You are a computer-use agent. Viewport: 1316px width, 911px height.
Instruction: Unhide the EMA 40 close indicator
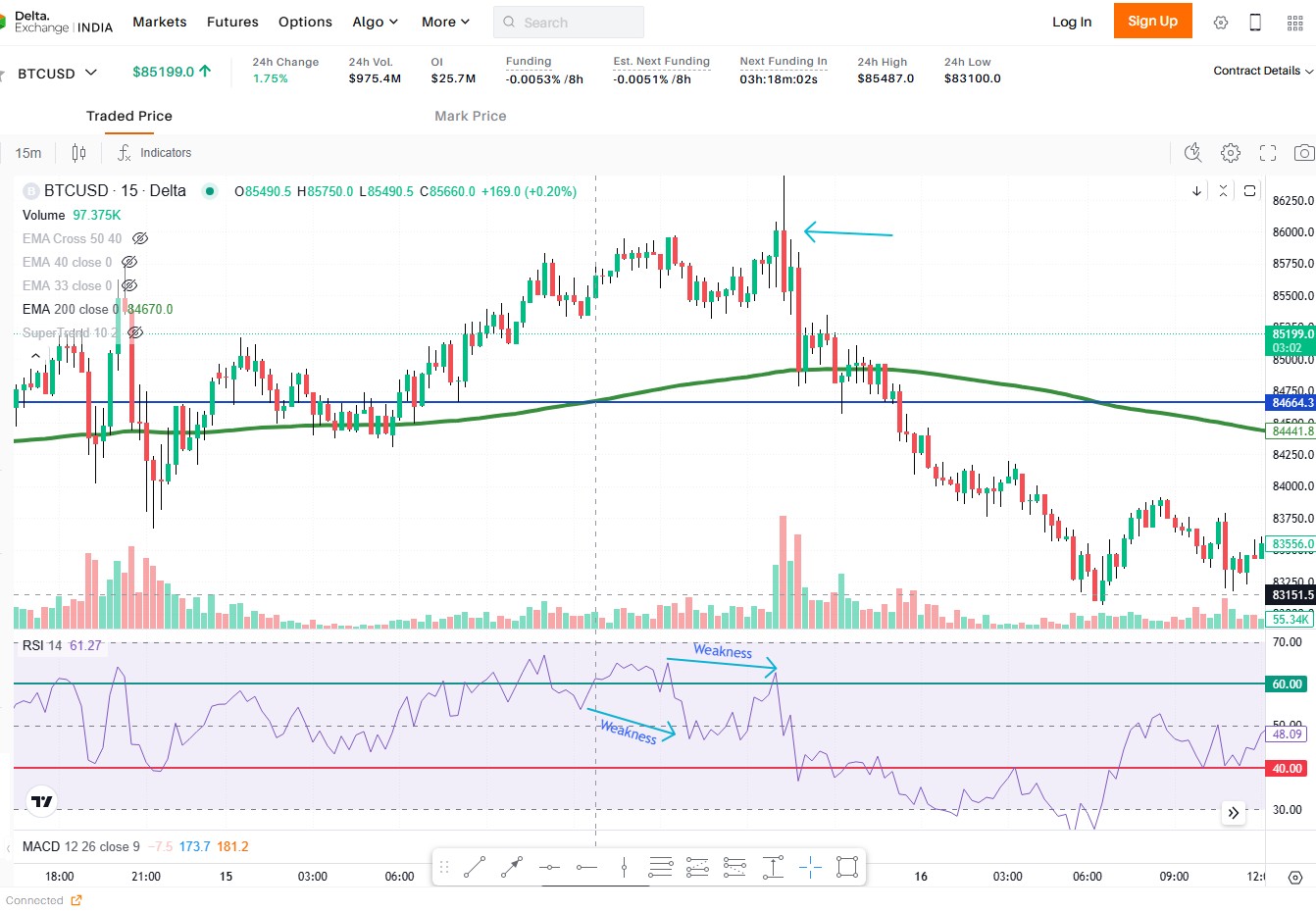click(x=128, y=262)
